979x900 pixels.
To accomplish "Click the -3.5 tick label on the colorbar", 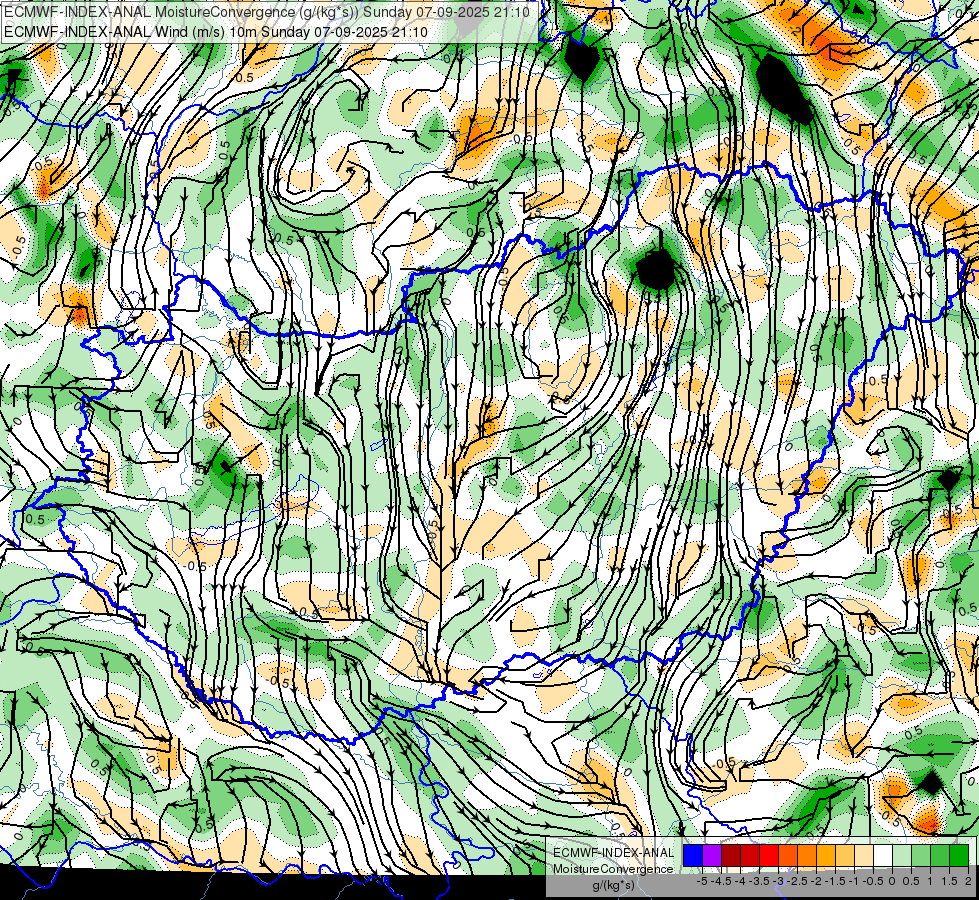I will point(759,881).
